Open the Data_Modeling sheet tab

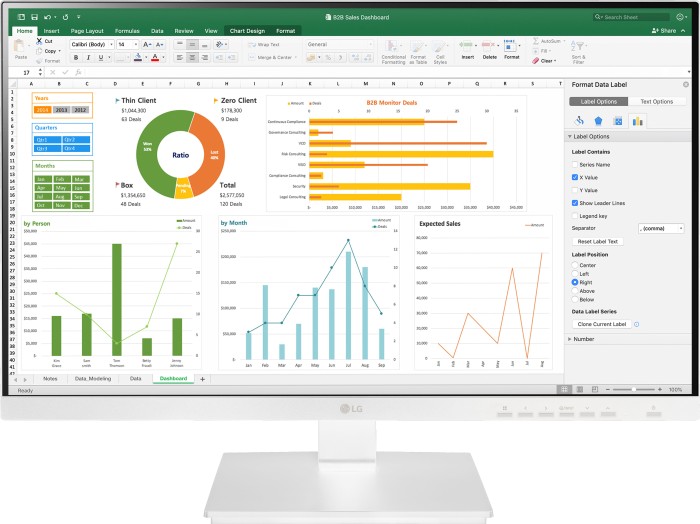tap(93, 379)
